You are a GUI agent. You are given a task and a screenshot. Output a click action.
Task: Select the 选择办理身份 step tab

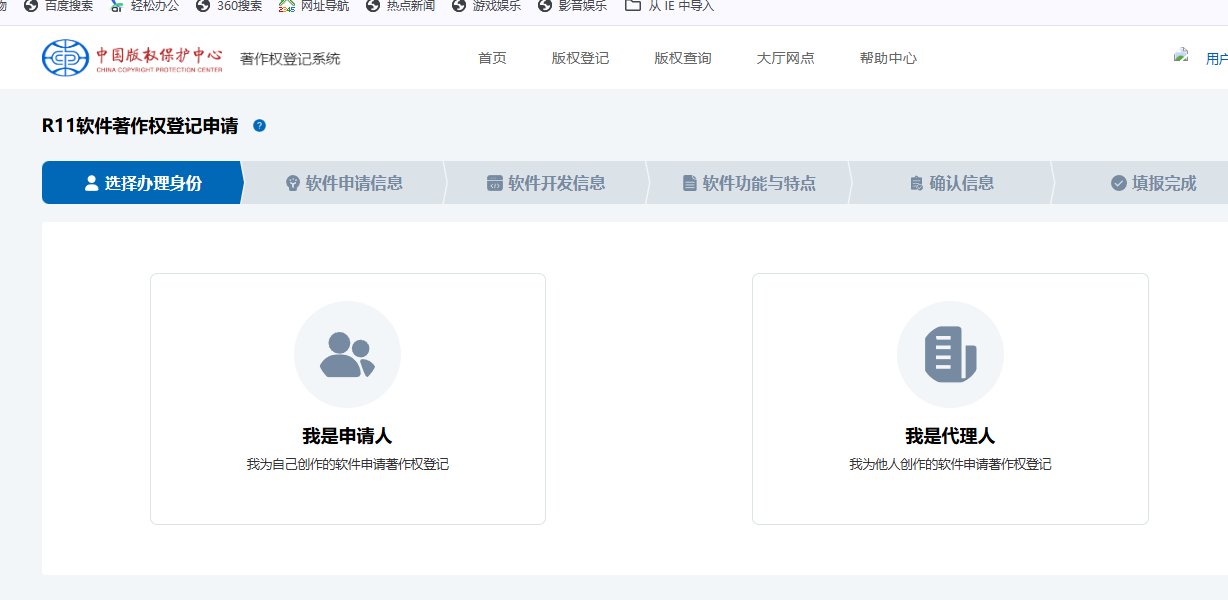tap(143, 183)
